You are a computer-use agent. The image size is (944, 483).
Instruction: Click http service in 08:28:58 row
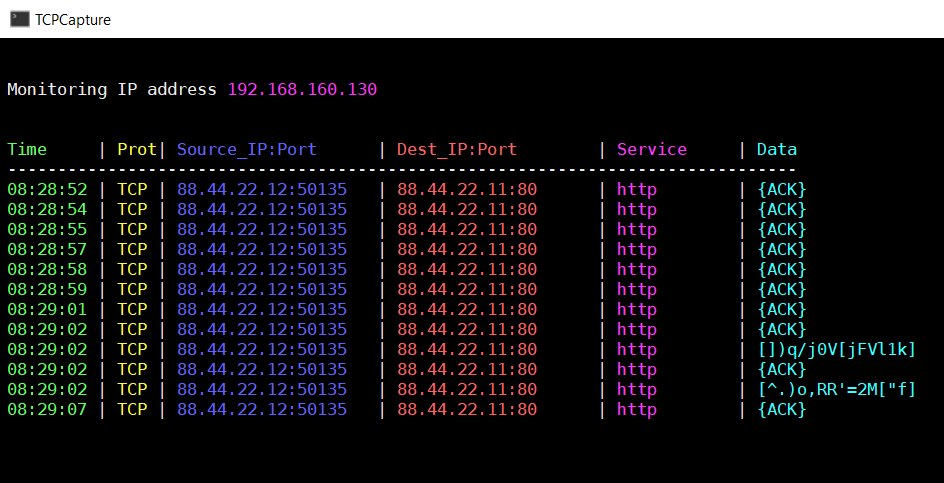coord(637,269)
